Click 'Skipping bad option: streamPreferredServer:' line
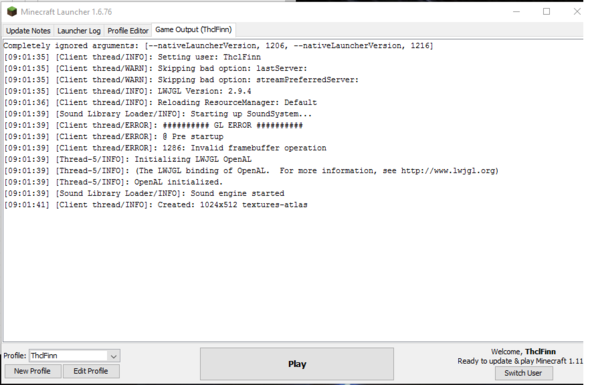Viewport: 590px width, 385px height. 181,80
